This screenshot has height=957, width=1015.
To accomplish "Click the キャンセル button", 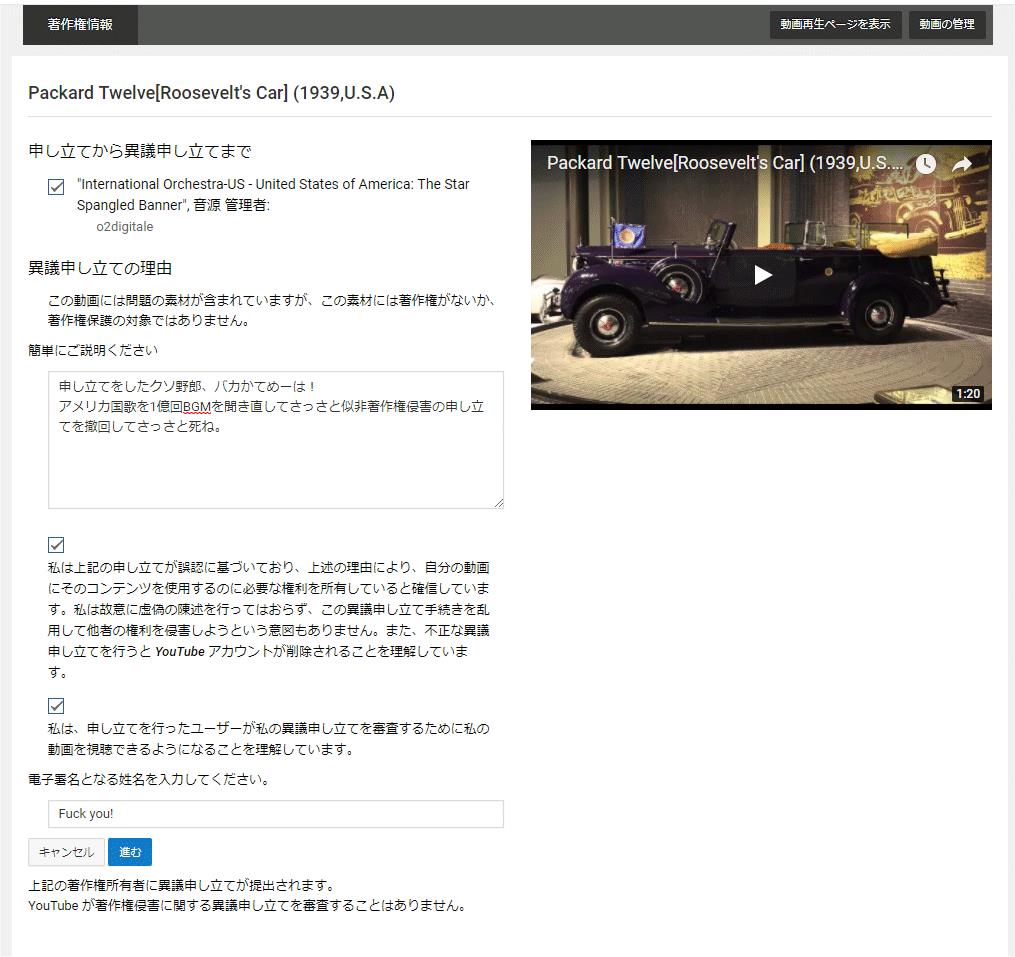I will click(x=66, y=852).
